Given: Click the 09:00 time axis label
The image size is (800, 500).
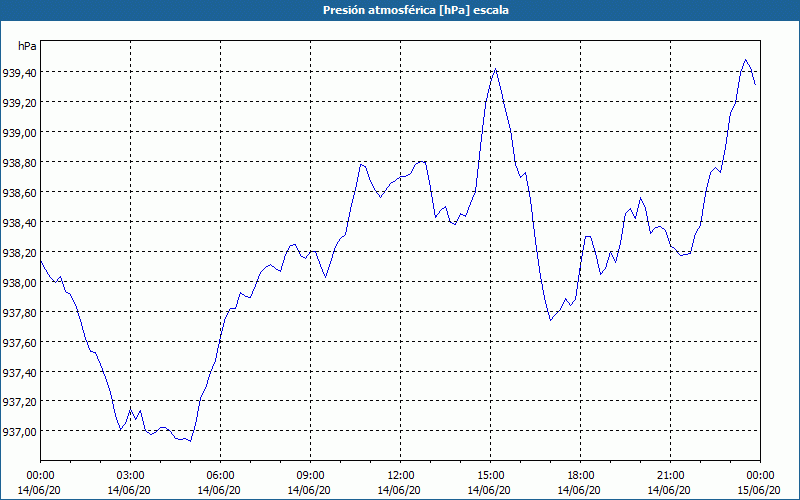Looking at the screenshot, I should click(310, 476).
